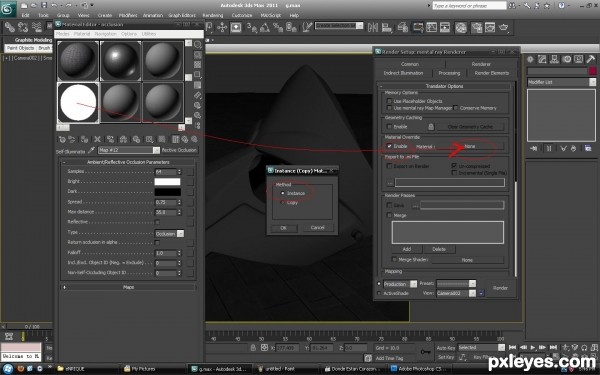Open the render Preset dropdown
Viewport: 600px width, 375px height.
(x=473, y=284)
